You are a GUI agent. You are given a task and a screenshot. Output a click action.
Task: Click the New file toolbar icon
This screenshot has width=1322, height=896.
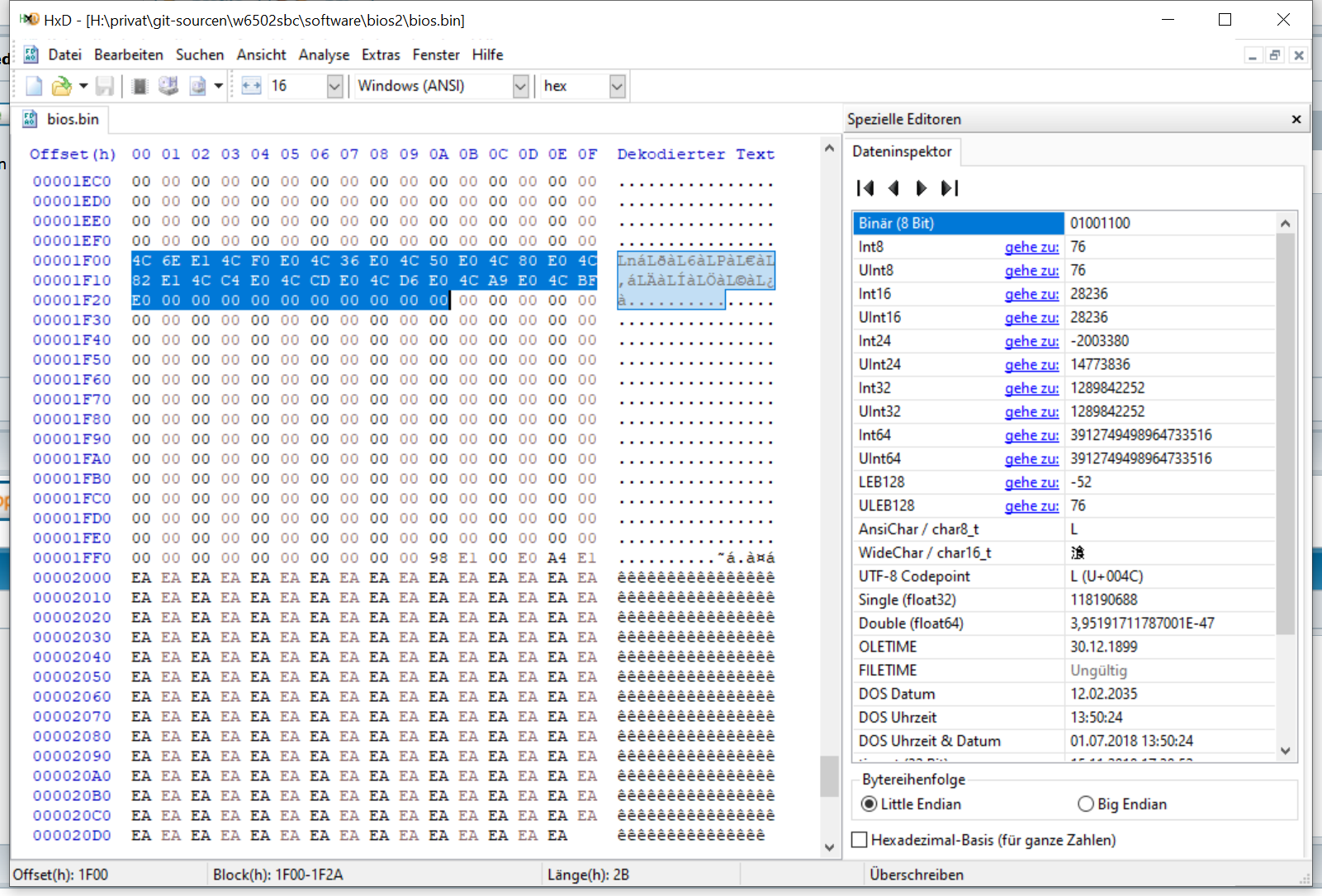pyautogui.click(x=34, y=86)
